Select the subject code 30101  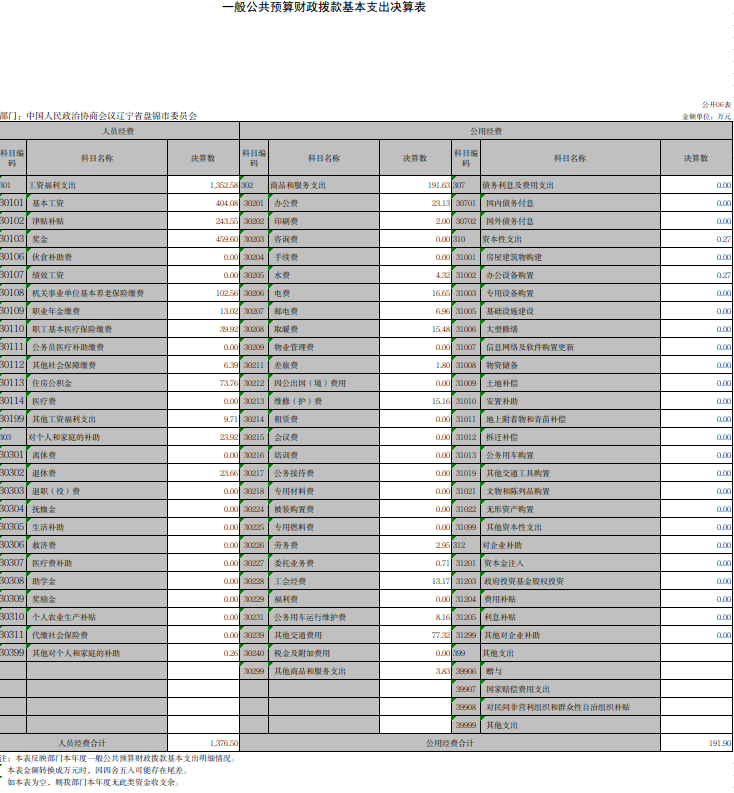[x=12, y=203]
